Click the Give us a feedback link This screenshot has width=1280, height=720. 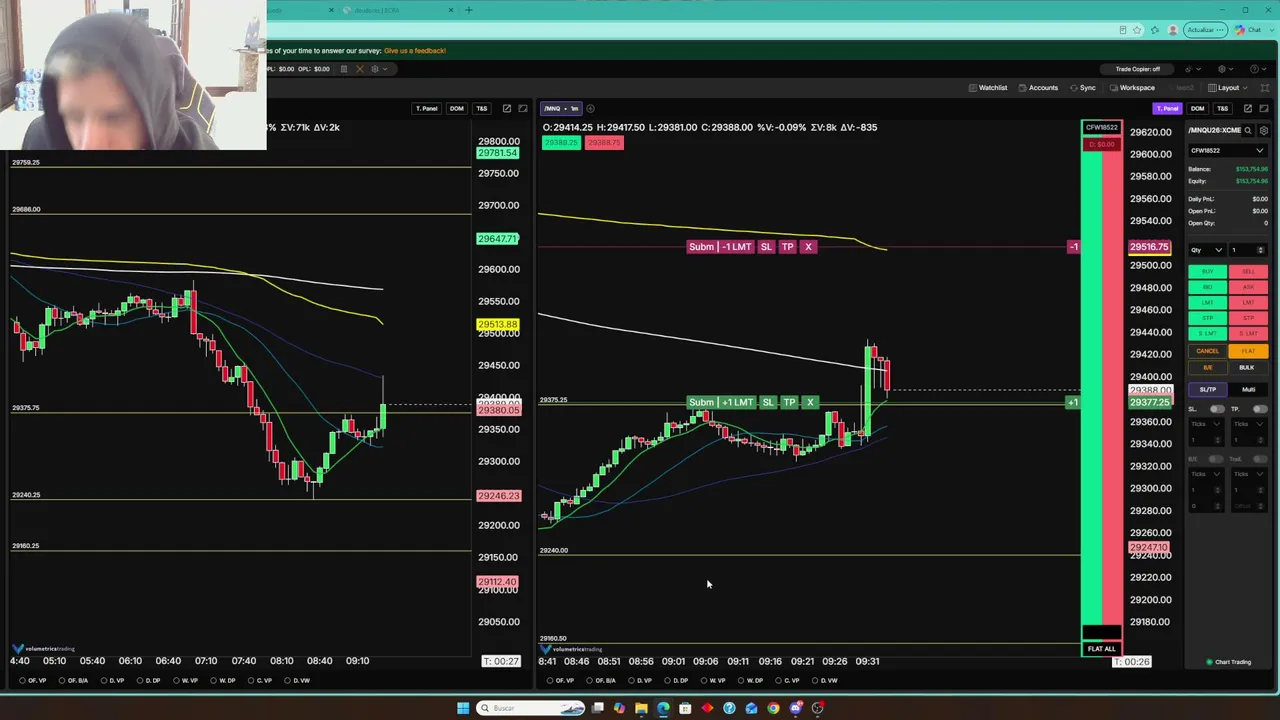click(x=415, y=50)
